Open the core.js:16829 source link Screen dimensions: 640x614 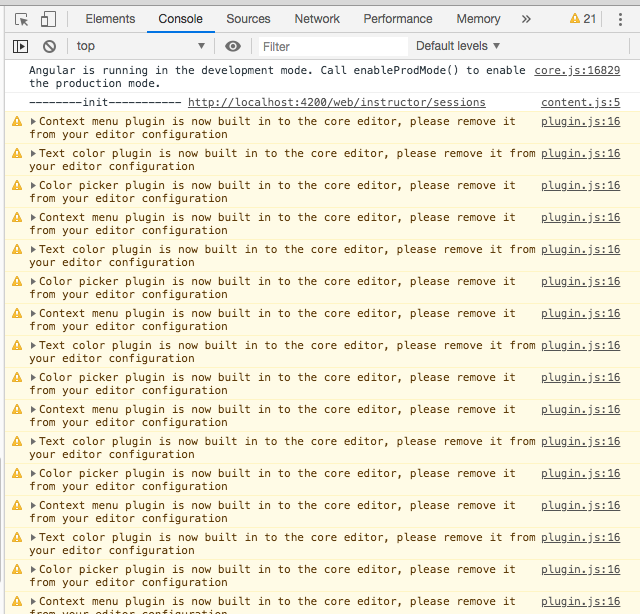pyautogui.click(x=577, y=70)
